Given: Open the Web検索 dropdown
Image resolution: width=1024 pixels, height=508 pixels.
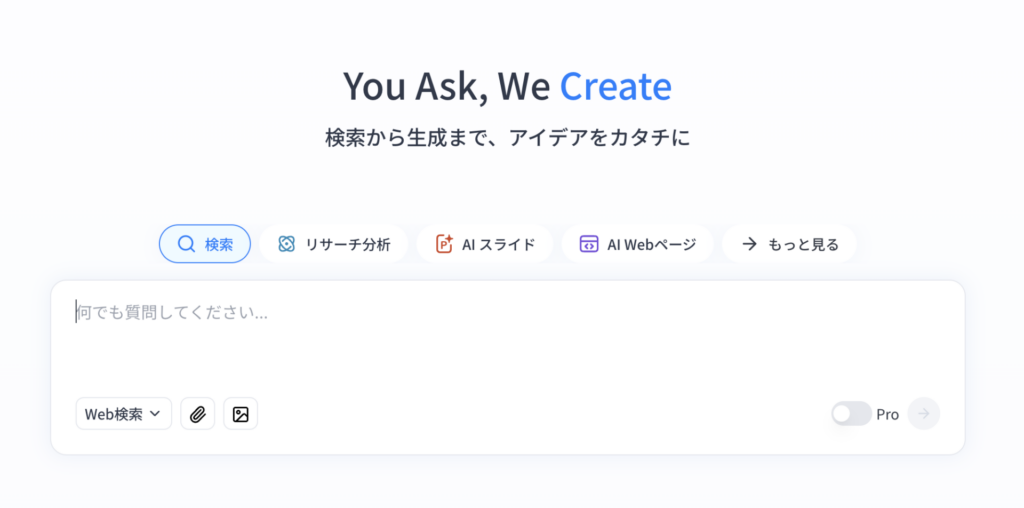Looking at the screenshot, I should point(123,414).
